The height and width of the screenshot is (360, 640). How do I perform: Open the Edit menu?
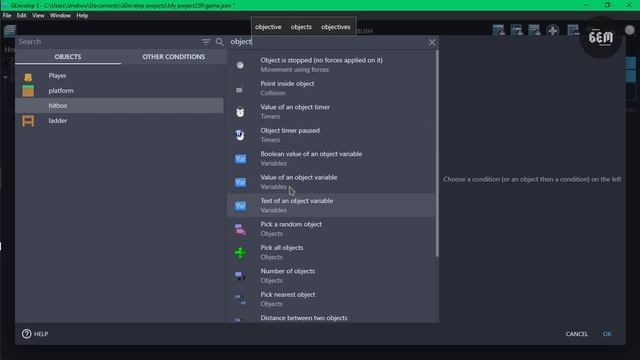click(21, 16)
